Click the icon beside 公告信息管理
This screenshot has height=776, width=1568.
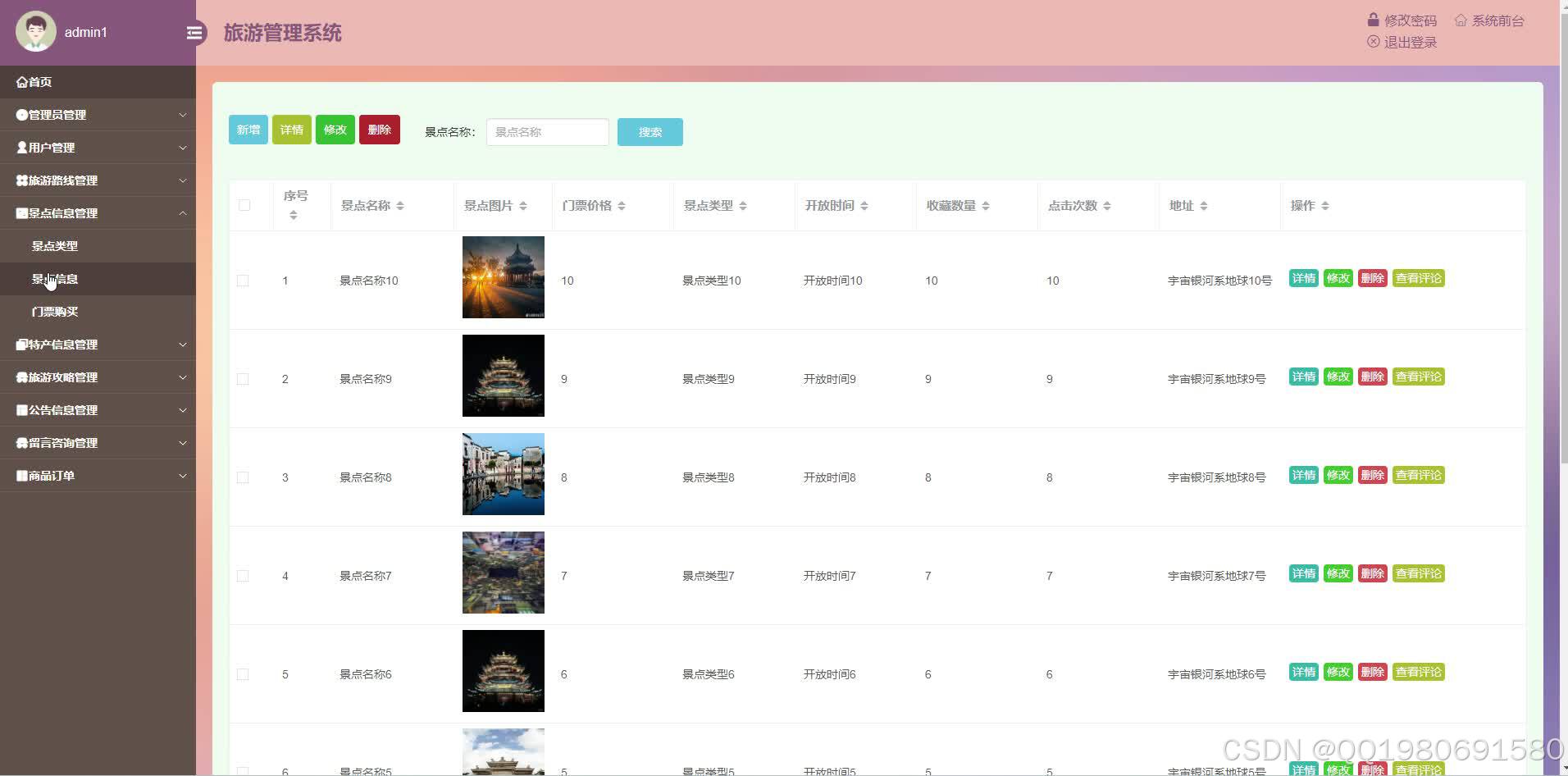pos(22,410)
